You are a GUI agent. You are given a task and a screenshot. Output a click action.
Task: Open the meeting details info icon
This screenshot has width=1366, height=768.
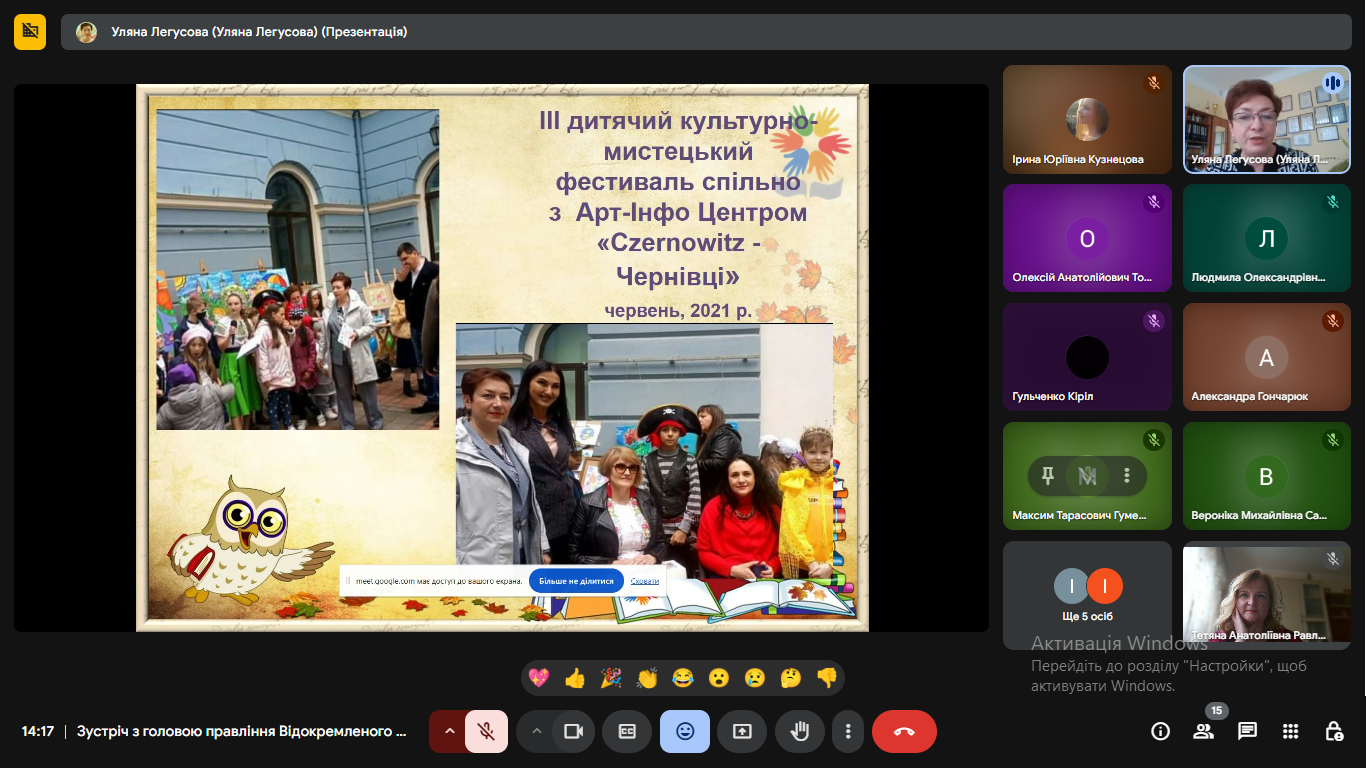coord(1160,731)
